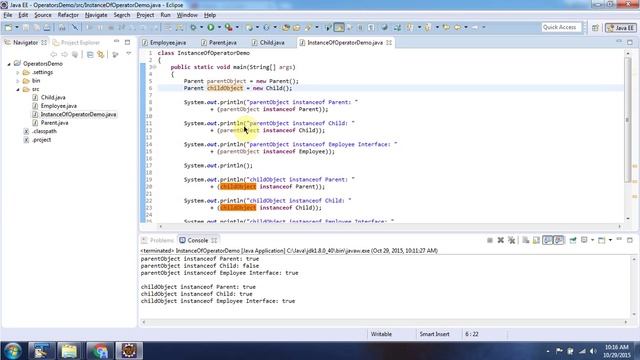Switch to Child.java editor tab
Screen dimensions: 640x360
point(268,42)
